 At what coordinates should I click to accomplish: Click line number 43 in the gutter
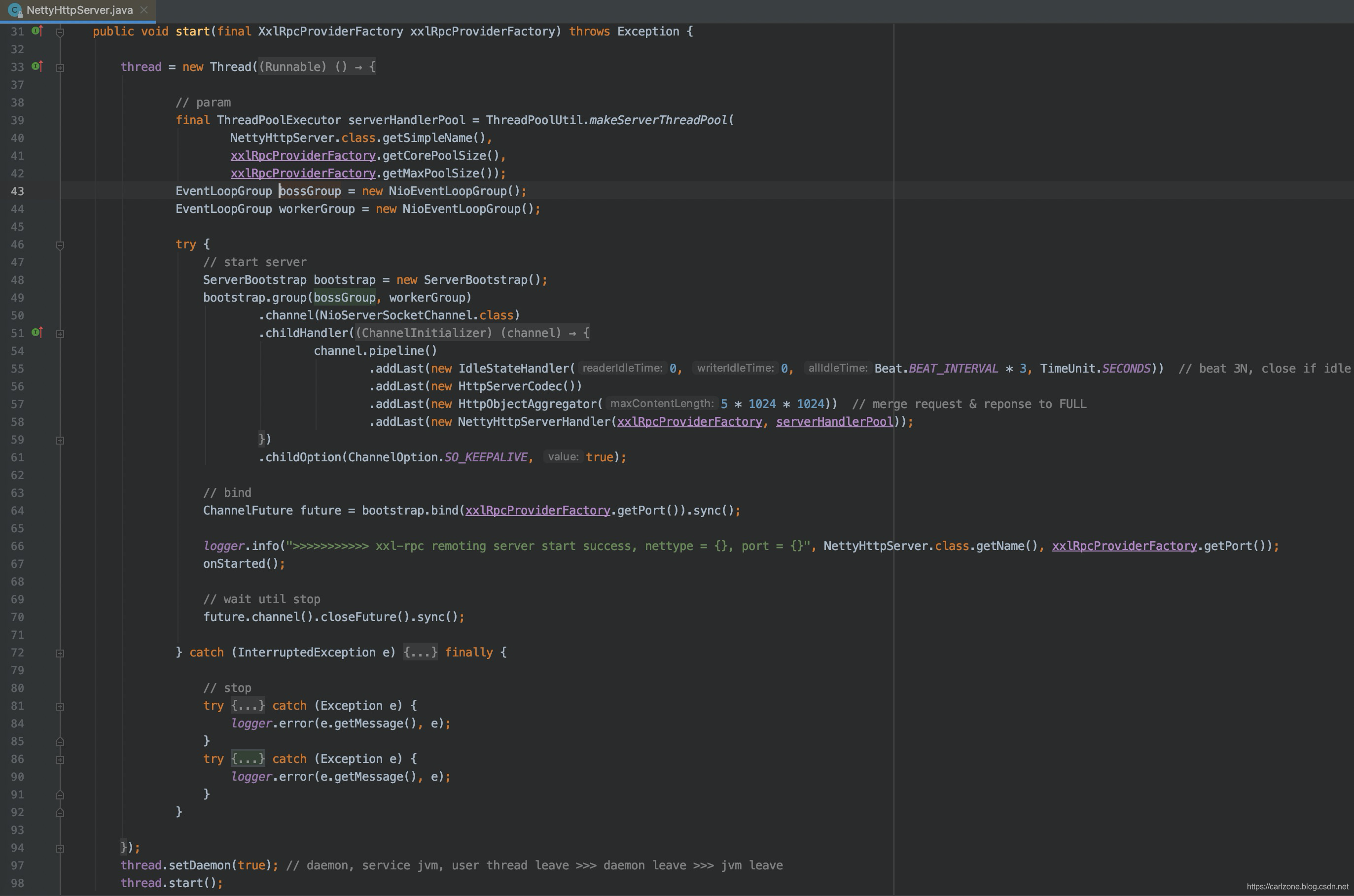click(x=17, y=191)
